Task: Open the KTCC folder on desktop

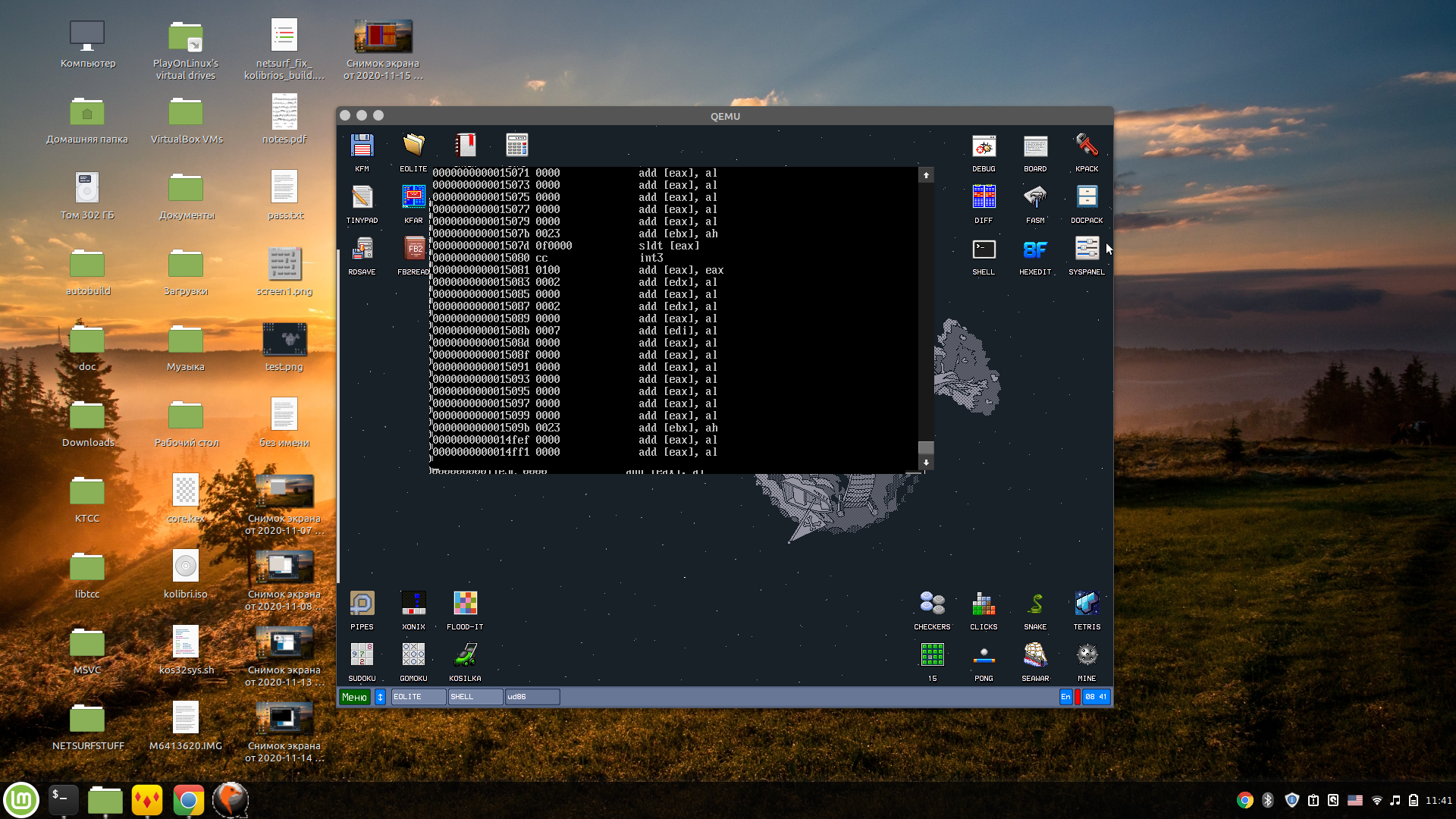Action: coord(87,499)
